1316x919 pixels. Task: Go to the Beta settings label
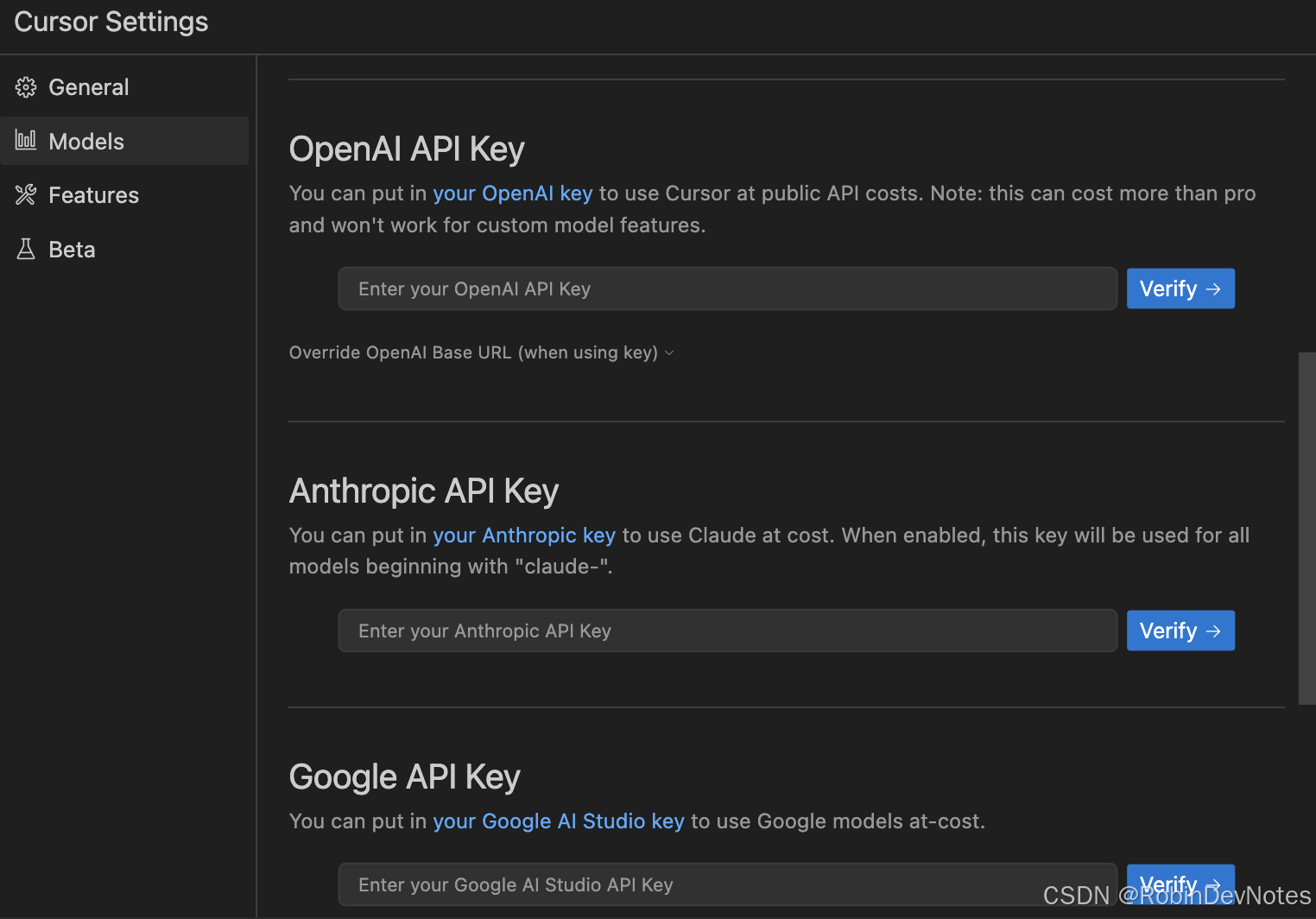72,250
